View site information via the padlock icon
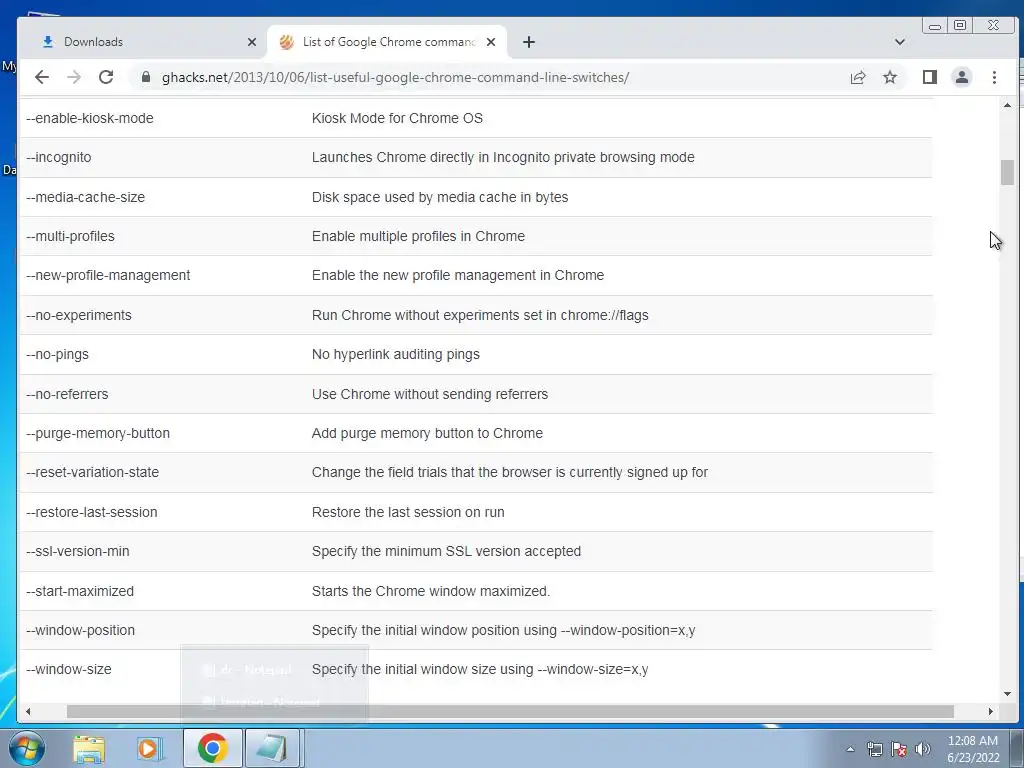The width and height of the screenshot is (1024, 768). click(x=146, y=77)
